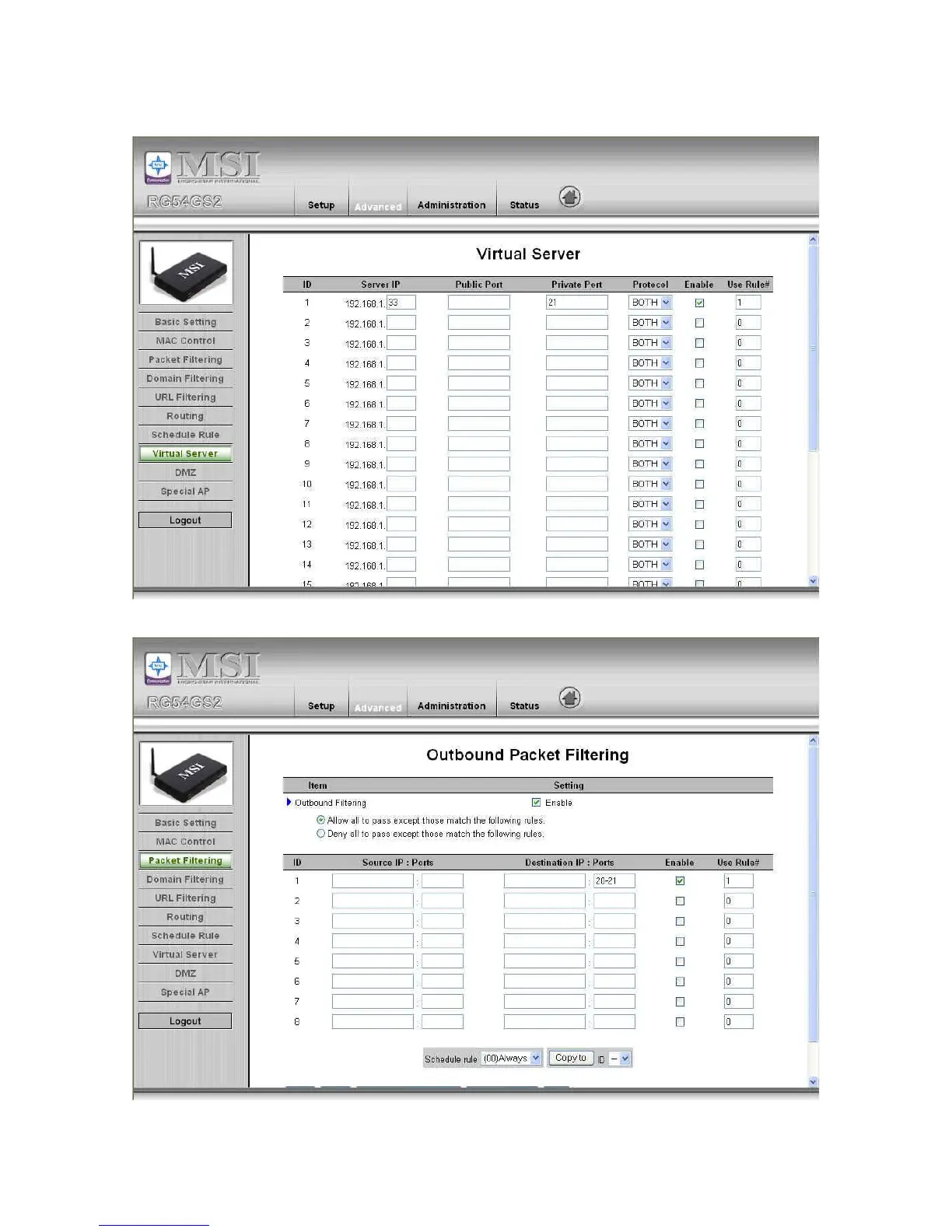The image size is (952, 1232).
Task: Click Destination IP field for packet rule ID 2
Action: coord(544,901)
